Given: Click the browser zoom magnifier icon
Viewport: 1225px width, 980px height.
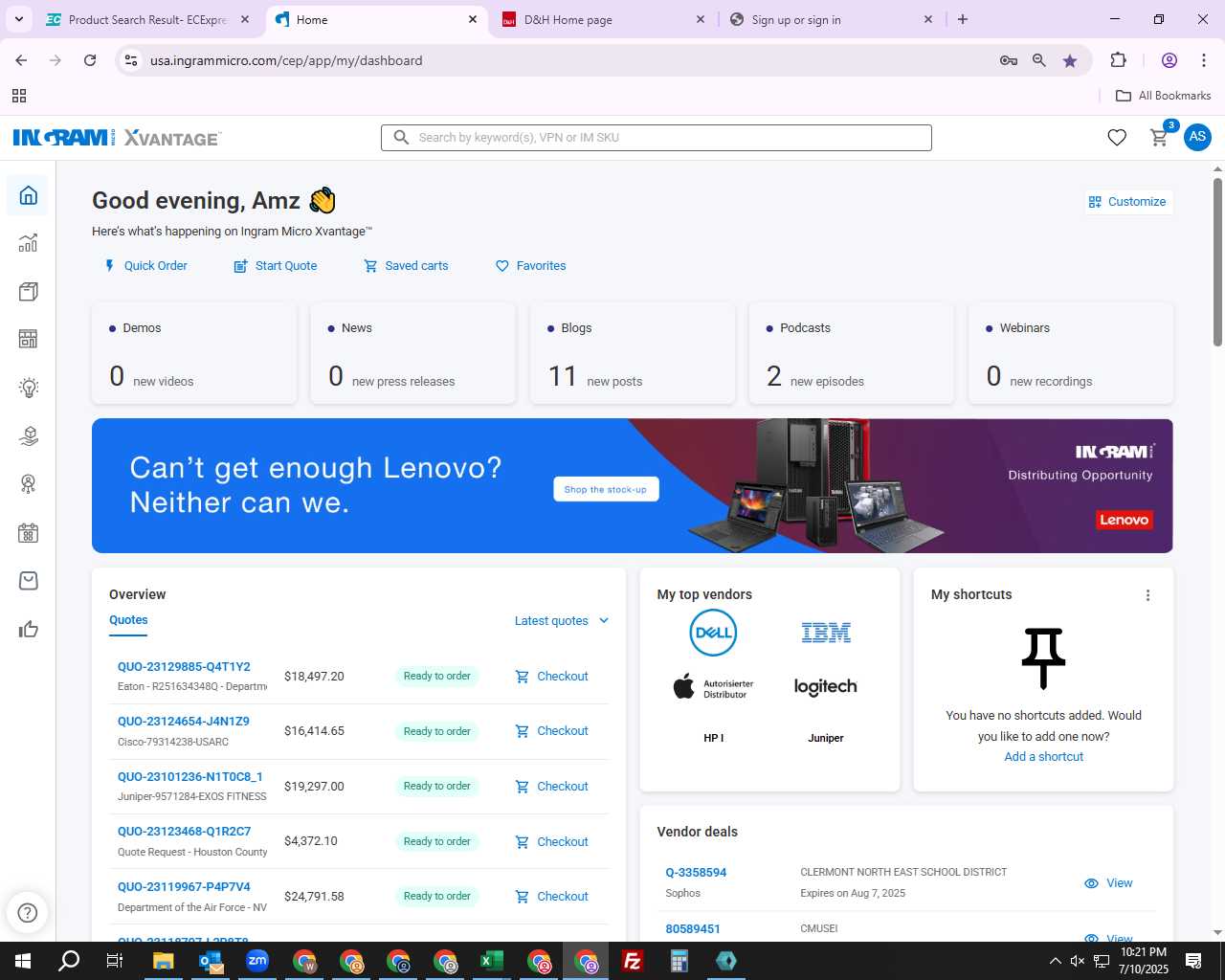Looking at the screenshot, I should pyautogui.click(x=1039, y=60).
